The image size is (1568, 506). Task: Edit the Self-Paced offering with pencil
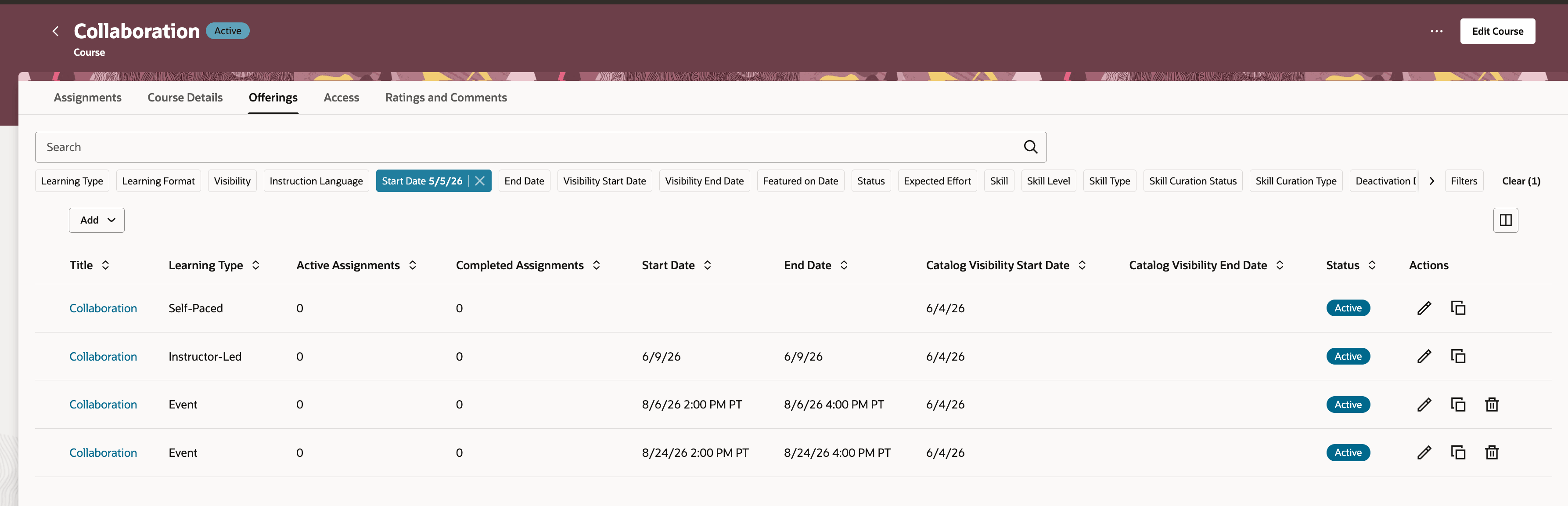pyautogui.click(x=1424, y=308)
